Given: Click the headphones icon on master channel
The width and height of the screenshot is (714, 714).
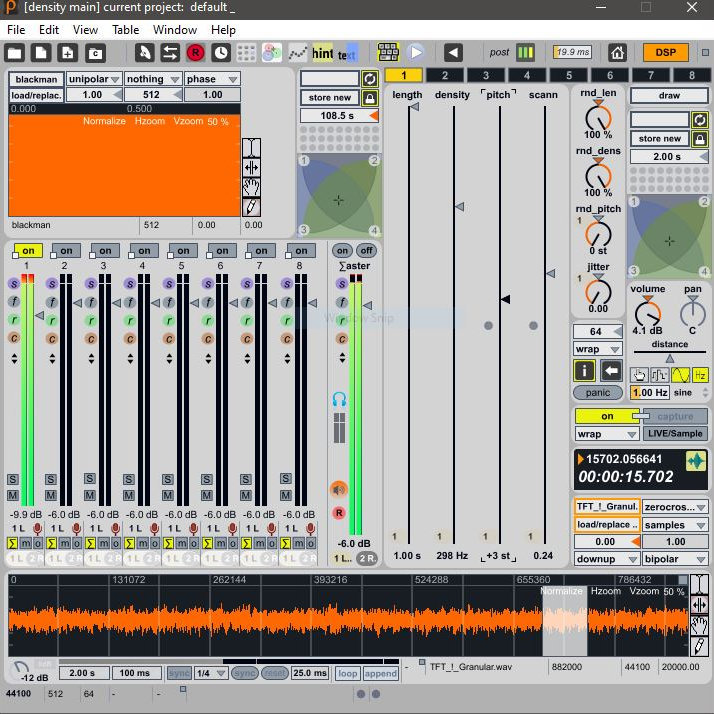Looking at the screenshot, I should [x=339, y=399].
